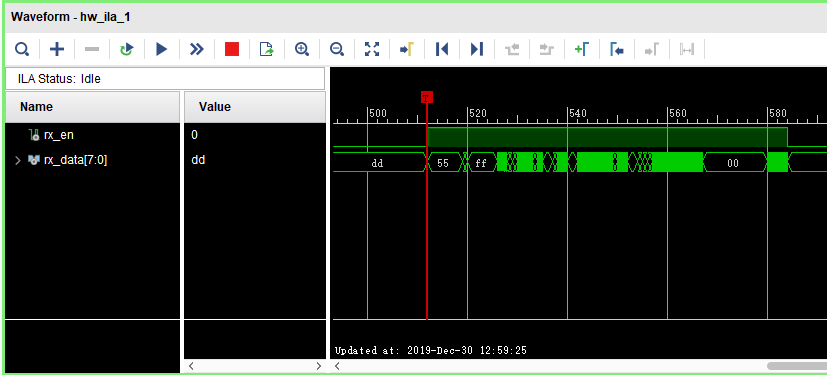Click the search magnifier icon in toolbar

[x=22, y=50]
